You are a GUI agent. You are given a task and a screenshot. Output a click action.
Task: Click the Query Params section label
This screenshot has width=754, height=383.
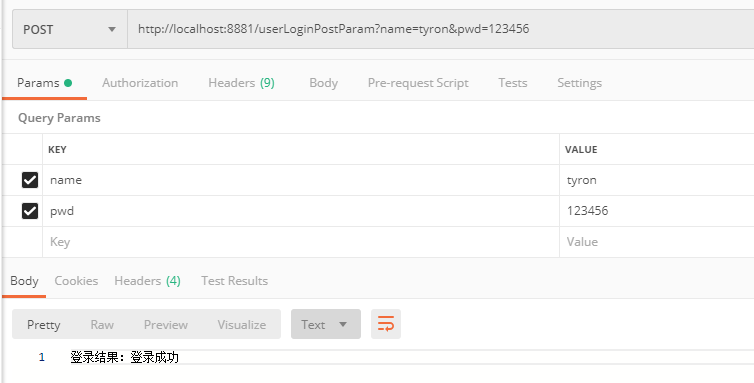pyautogui.click(x=59, y=118)
